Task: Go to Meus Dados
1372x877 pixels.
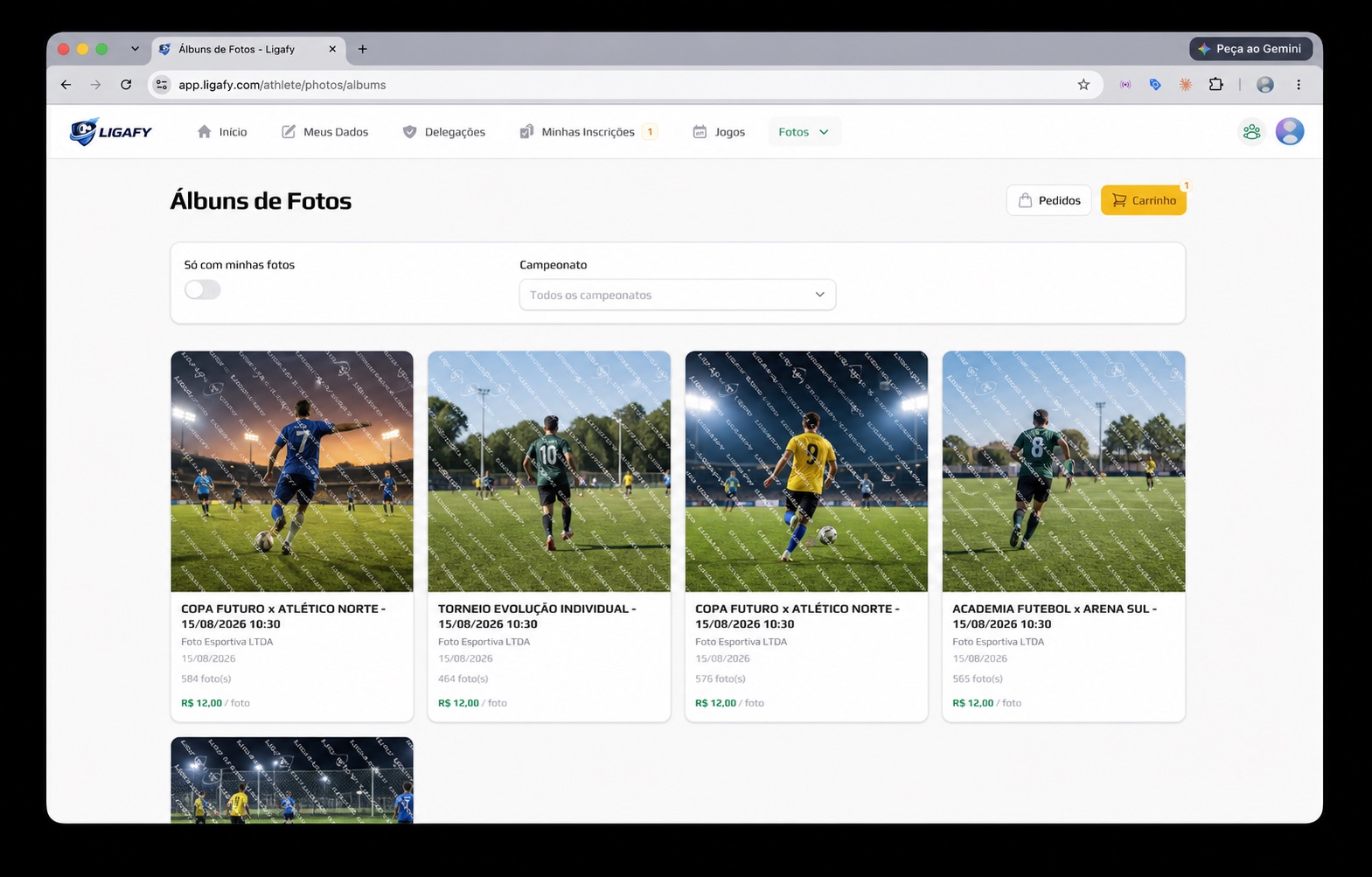Action: [325, 132]
